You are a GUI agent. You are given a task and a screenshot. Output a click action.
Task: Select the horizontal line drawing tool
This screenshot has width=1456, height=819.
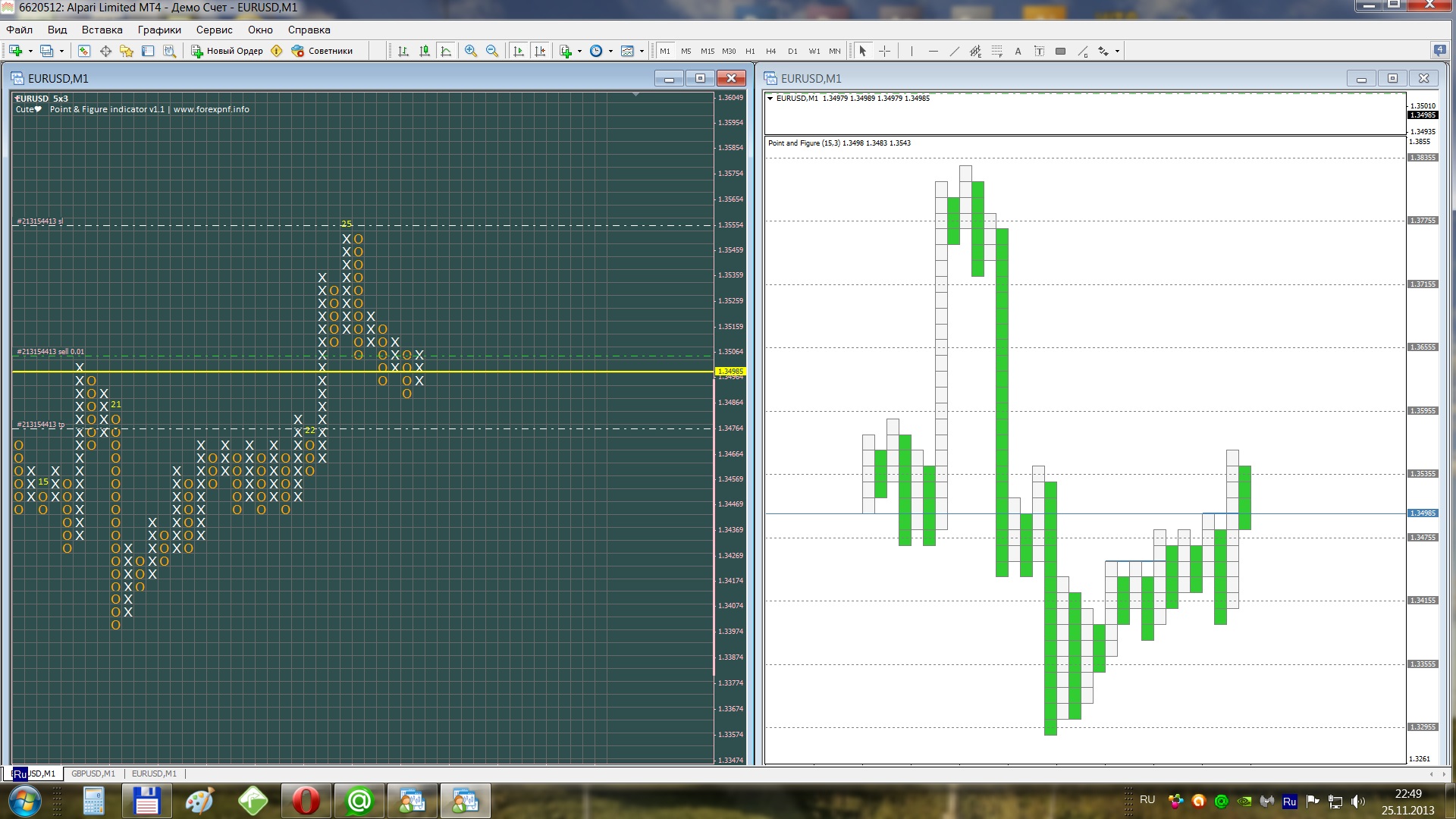(933, 51)
